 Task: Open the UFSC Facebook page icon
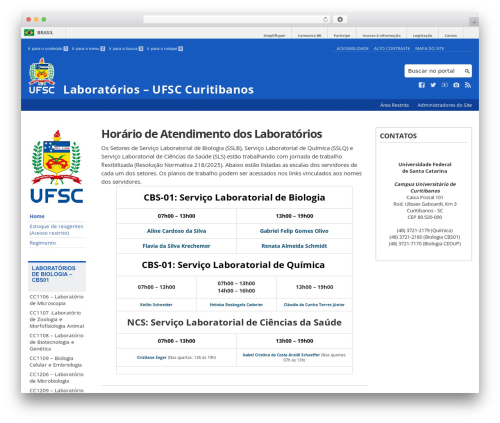(x=422, y=85)
